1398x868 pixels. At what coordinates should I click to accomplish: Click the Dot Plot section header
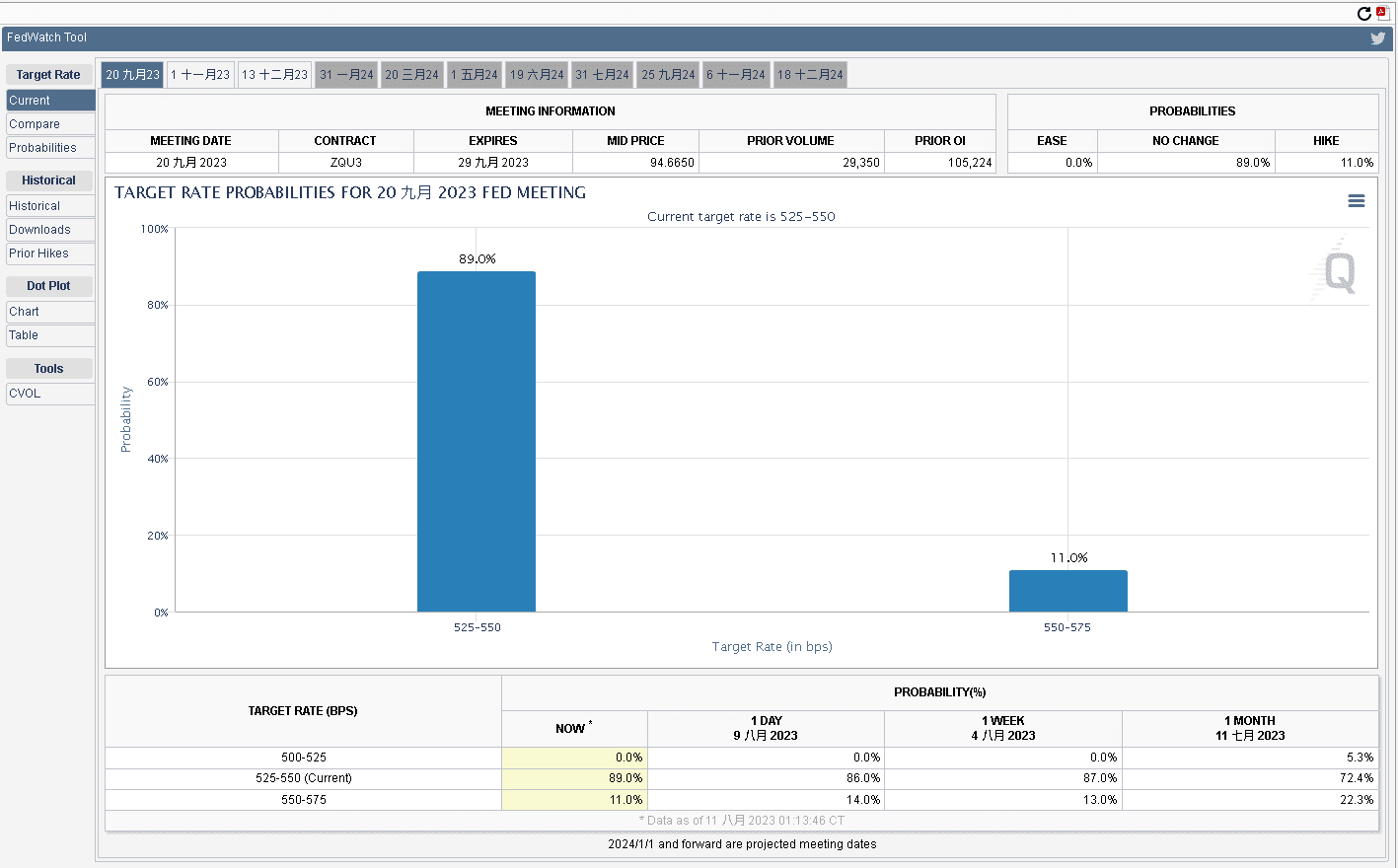48,286
